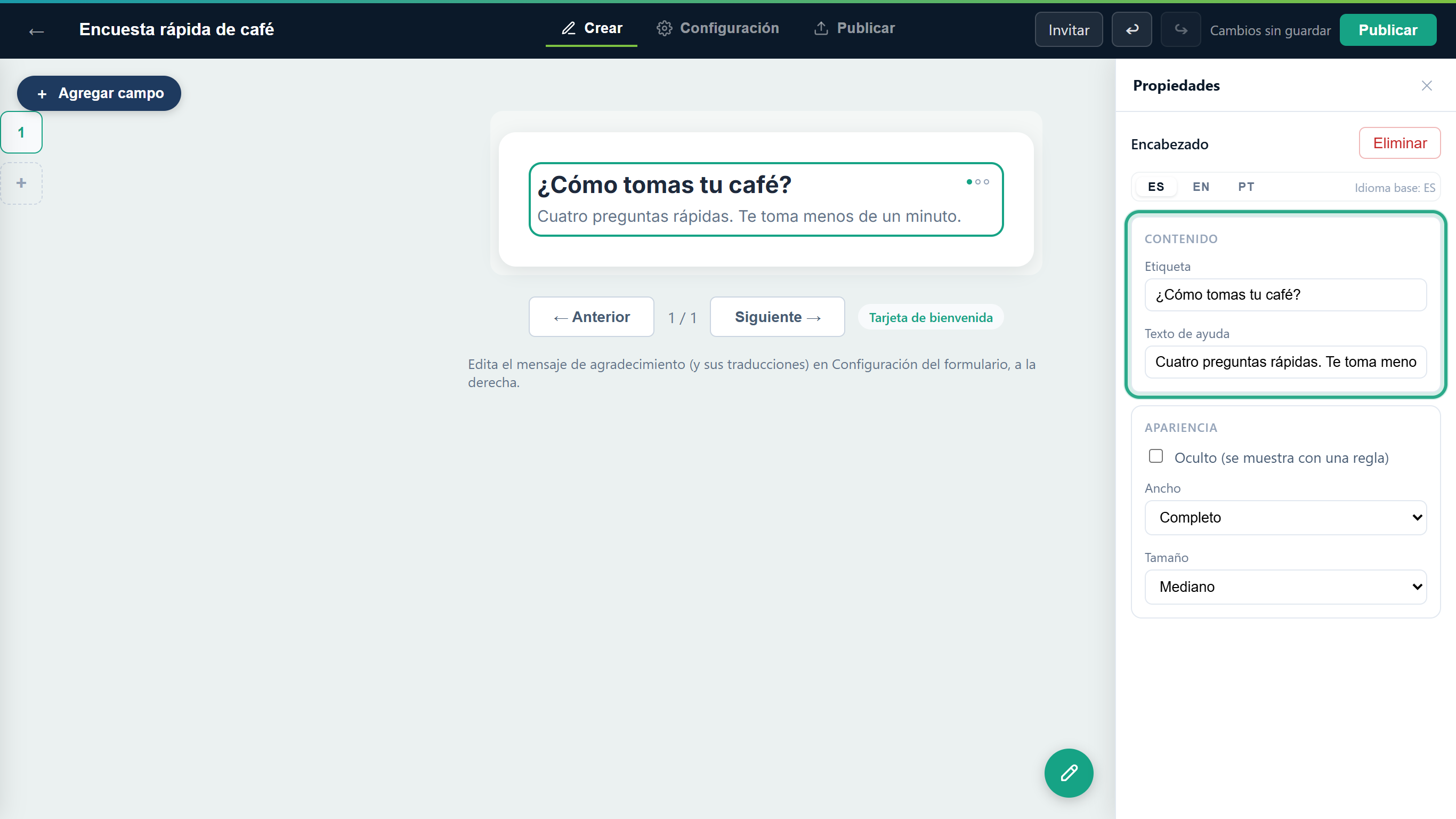The image size is (1456, 819).
Task: Click the Siguiente button
Action: coord(777,317)
